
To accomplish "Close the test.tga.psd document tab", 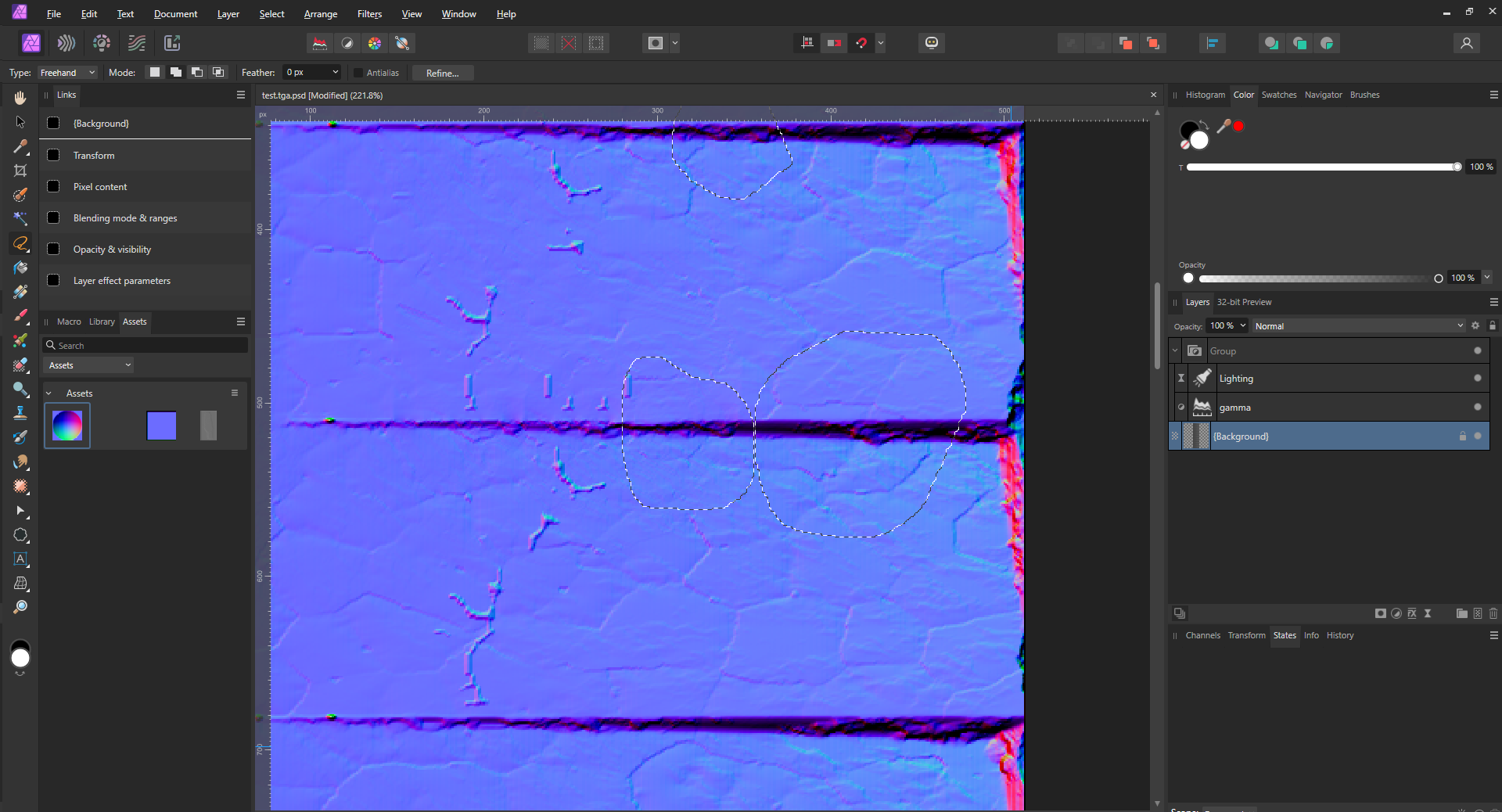I will coord(1153,95).
